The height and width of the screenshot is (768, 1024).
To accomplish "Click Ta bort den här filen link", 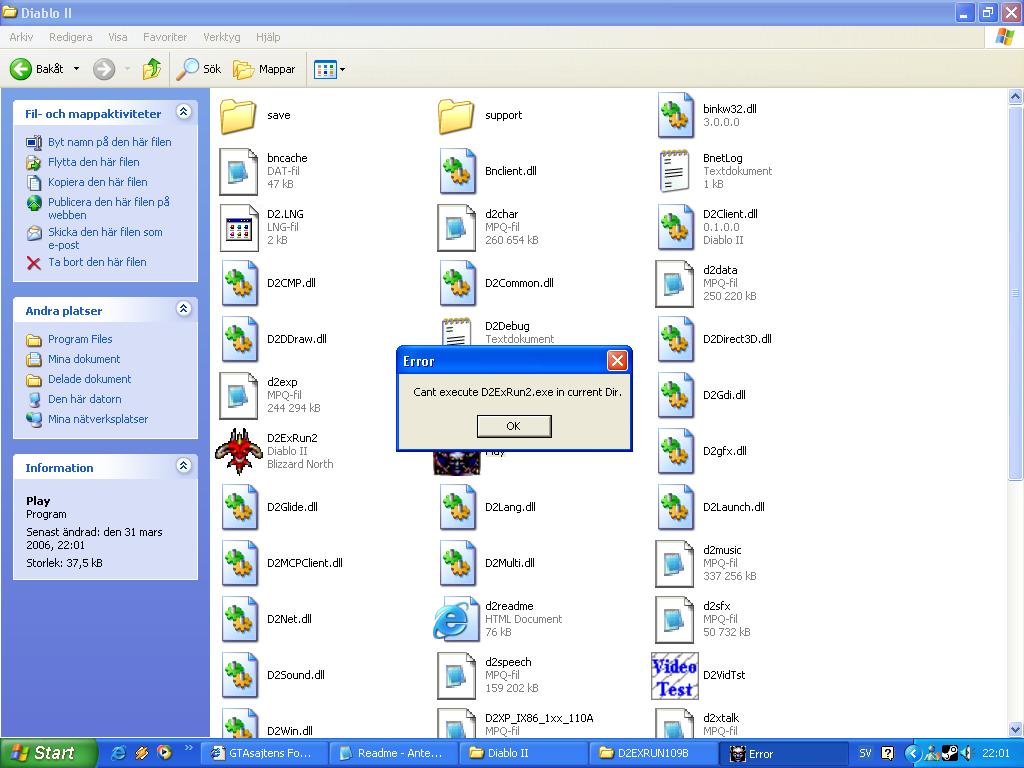I will point(97,262).
